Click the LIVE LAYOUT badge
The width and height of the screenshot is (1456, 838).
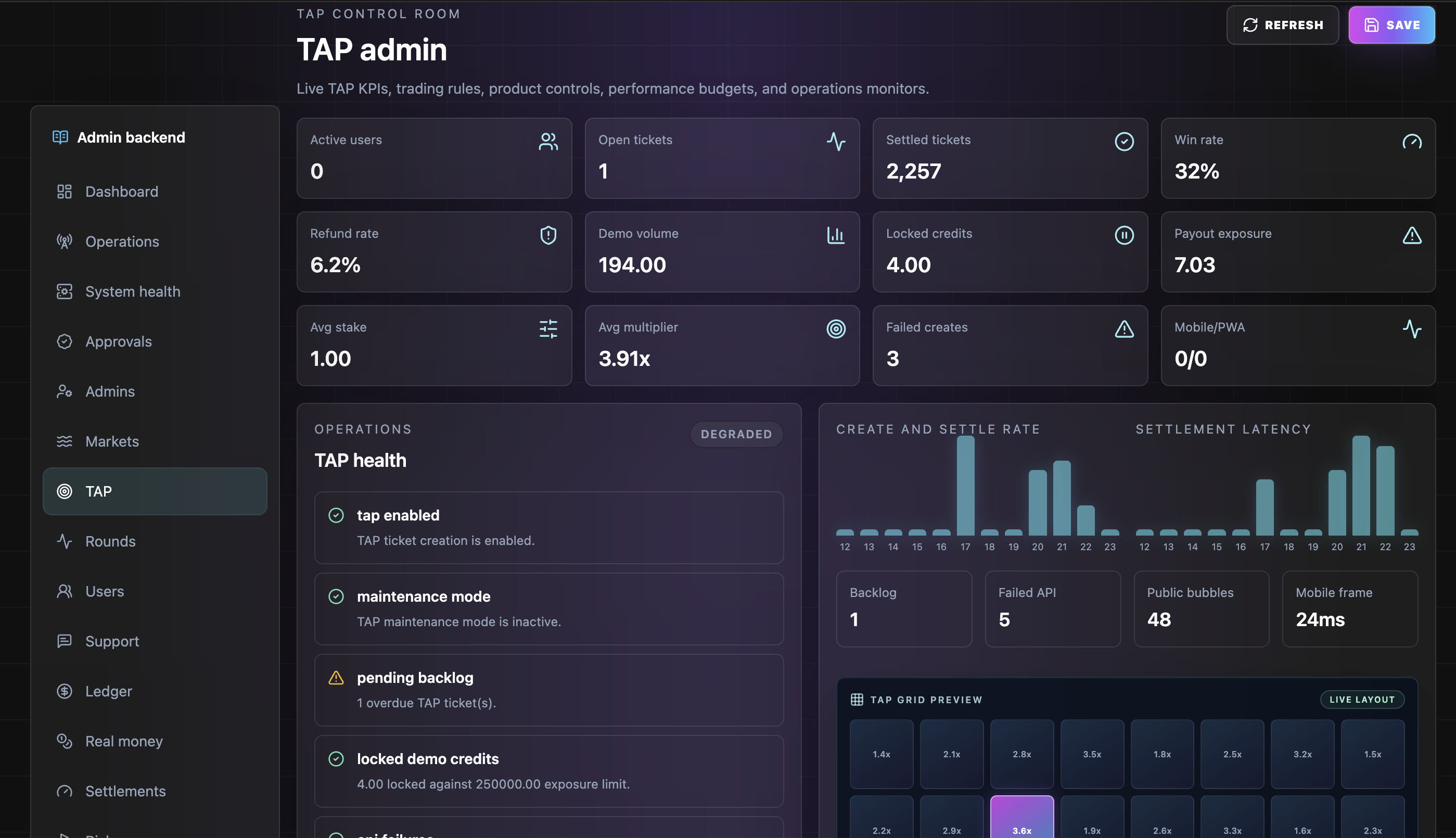[1362, 700]
